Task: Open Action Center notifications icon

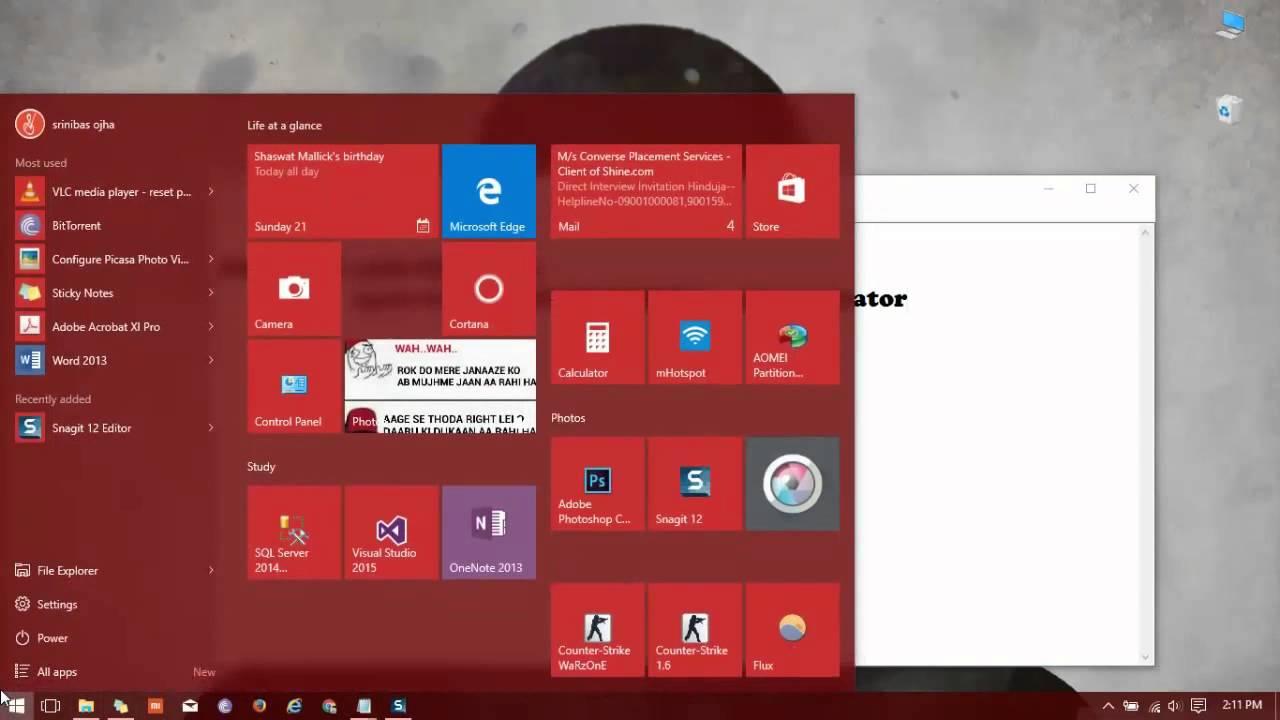Action: tap(1198, 706)
